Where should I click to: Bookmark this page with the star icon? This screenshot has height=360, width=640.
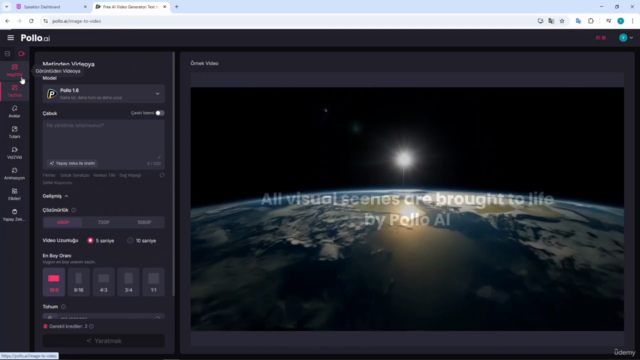[x=562, y=21]
